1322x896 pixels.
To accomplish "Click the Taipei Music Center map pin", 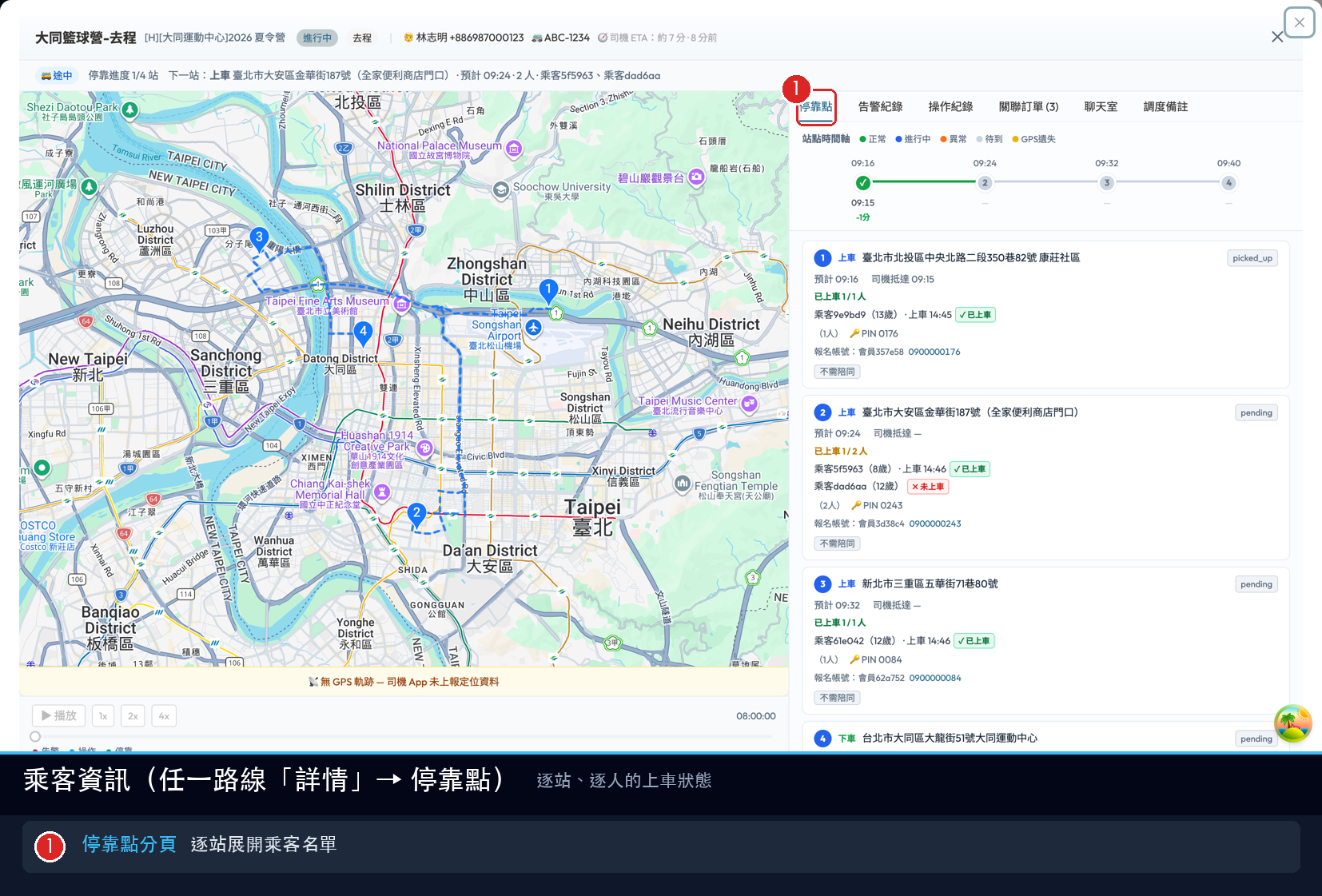I will click(x=749, y=404).
